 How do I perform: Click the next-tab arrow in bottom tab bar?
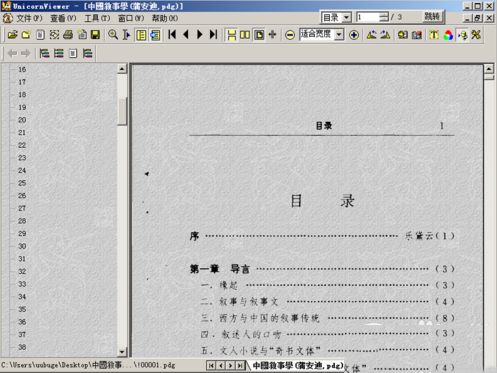[x=230, y=366]
